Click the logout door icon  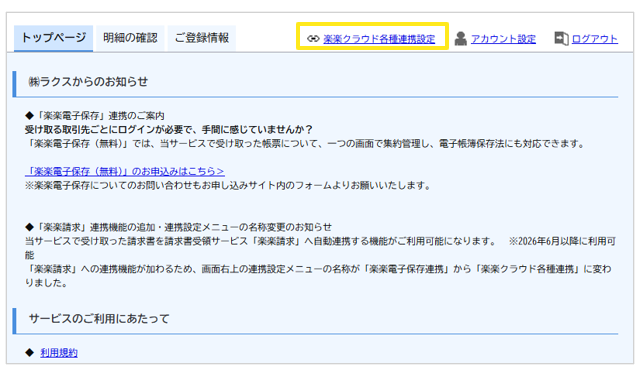(561, 38)
